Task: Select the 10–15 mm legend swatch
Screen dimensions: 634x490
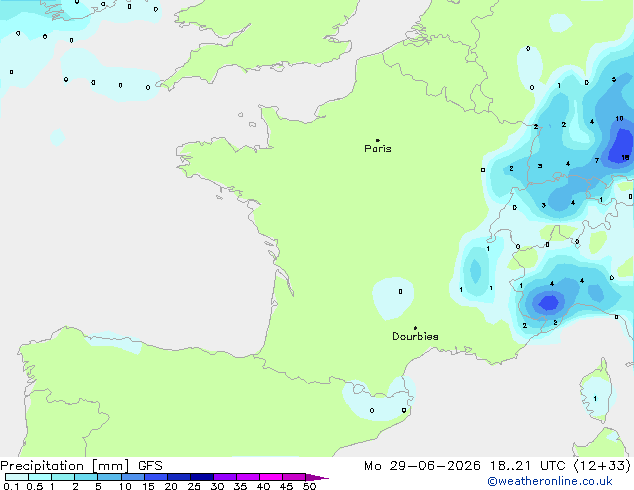Action: (x=132, y=477)
